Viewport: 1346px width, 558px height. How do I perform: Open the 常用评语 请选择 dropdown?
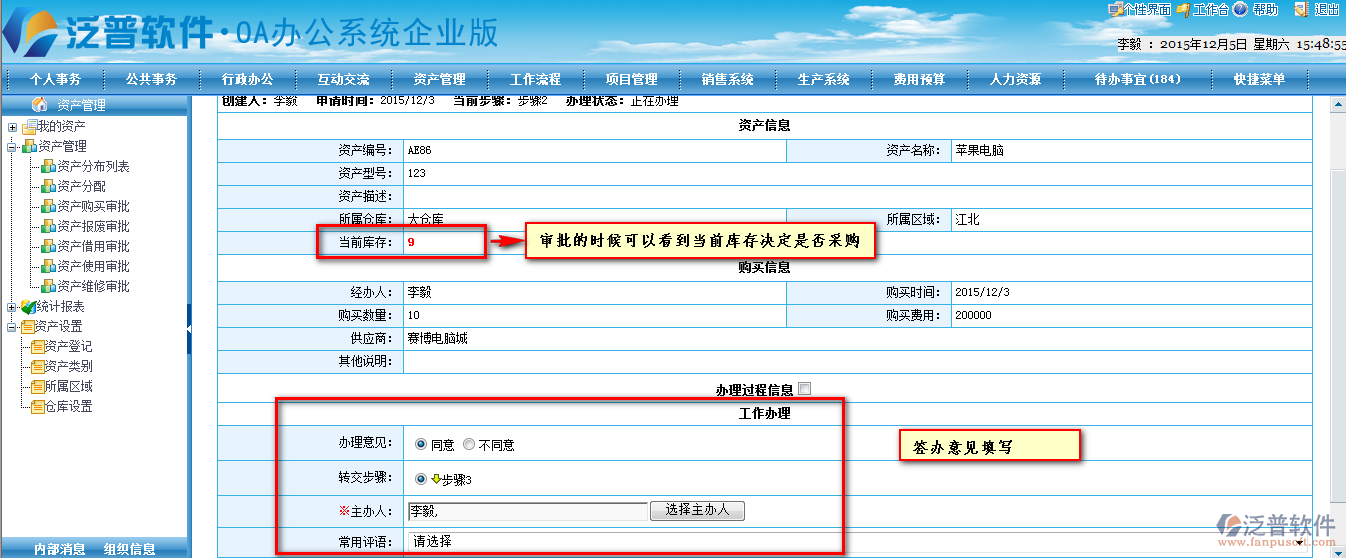pos(858,541)
